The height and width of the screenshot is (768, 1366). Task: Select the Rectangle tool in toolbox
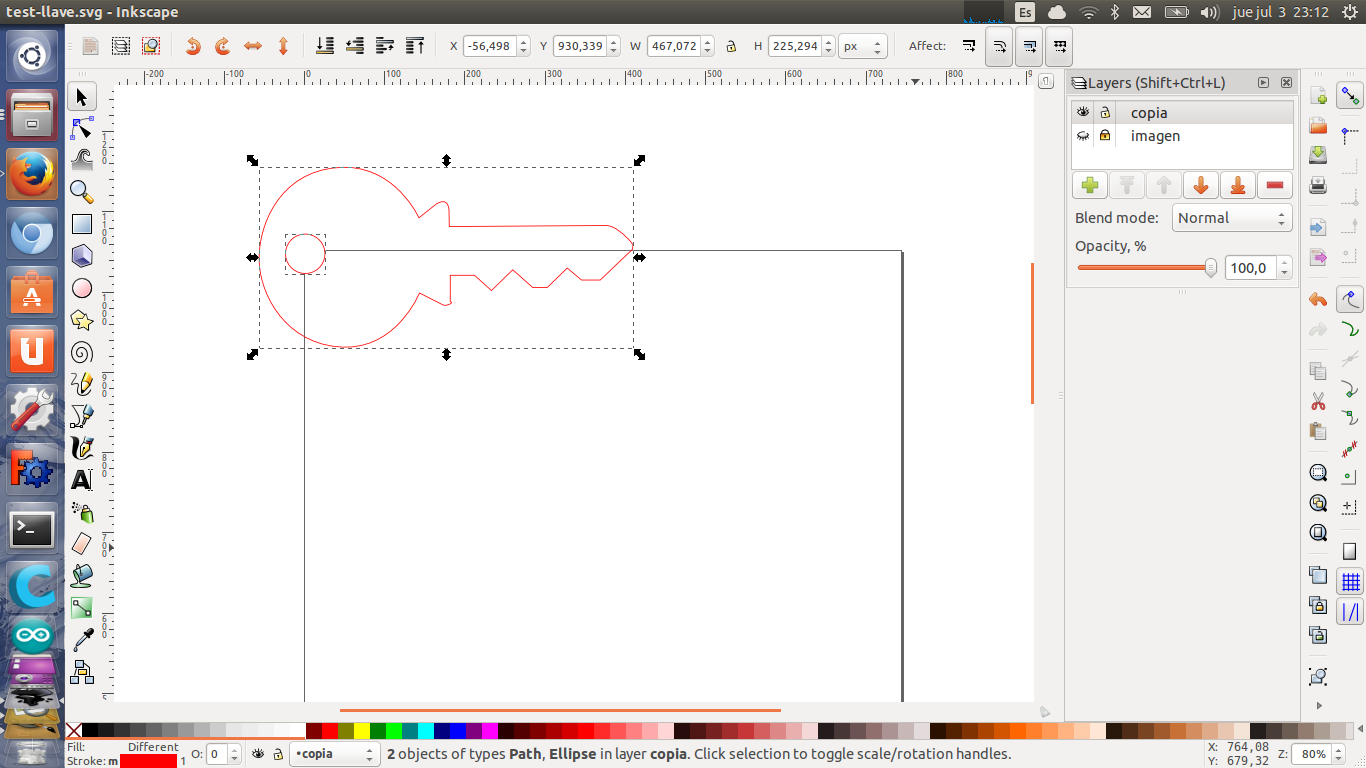[82, 225]
